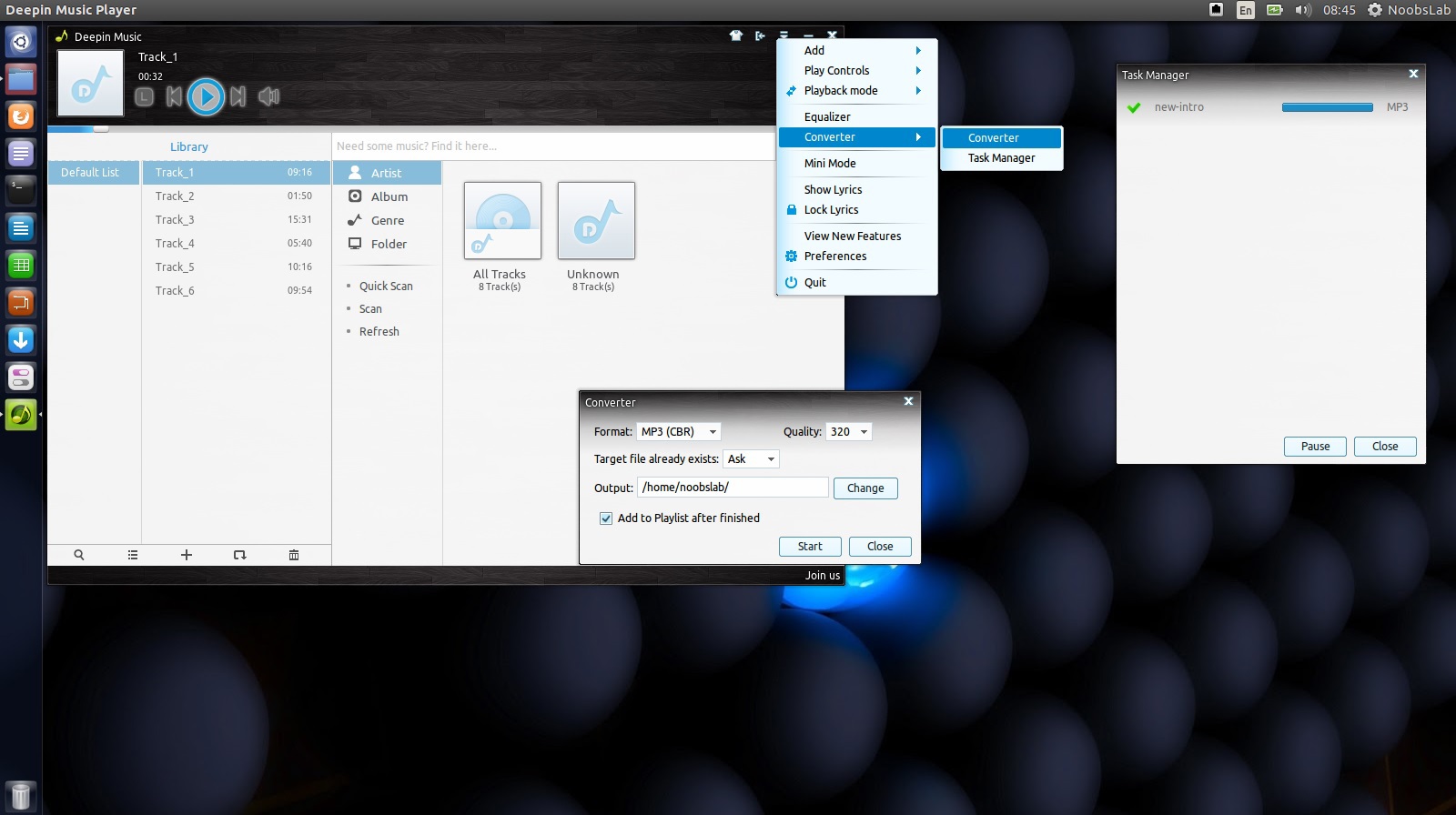The image size is (1456, 815).
Task: Click Close button in Task Manager
Action: point(1385,446)
